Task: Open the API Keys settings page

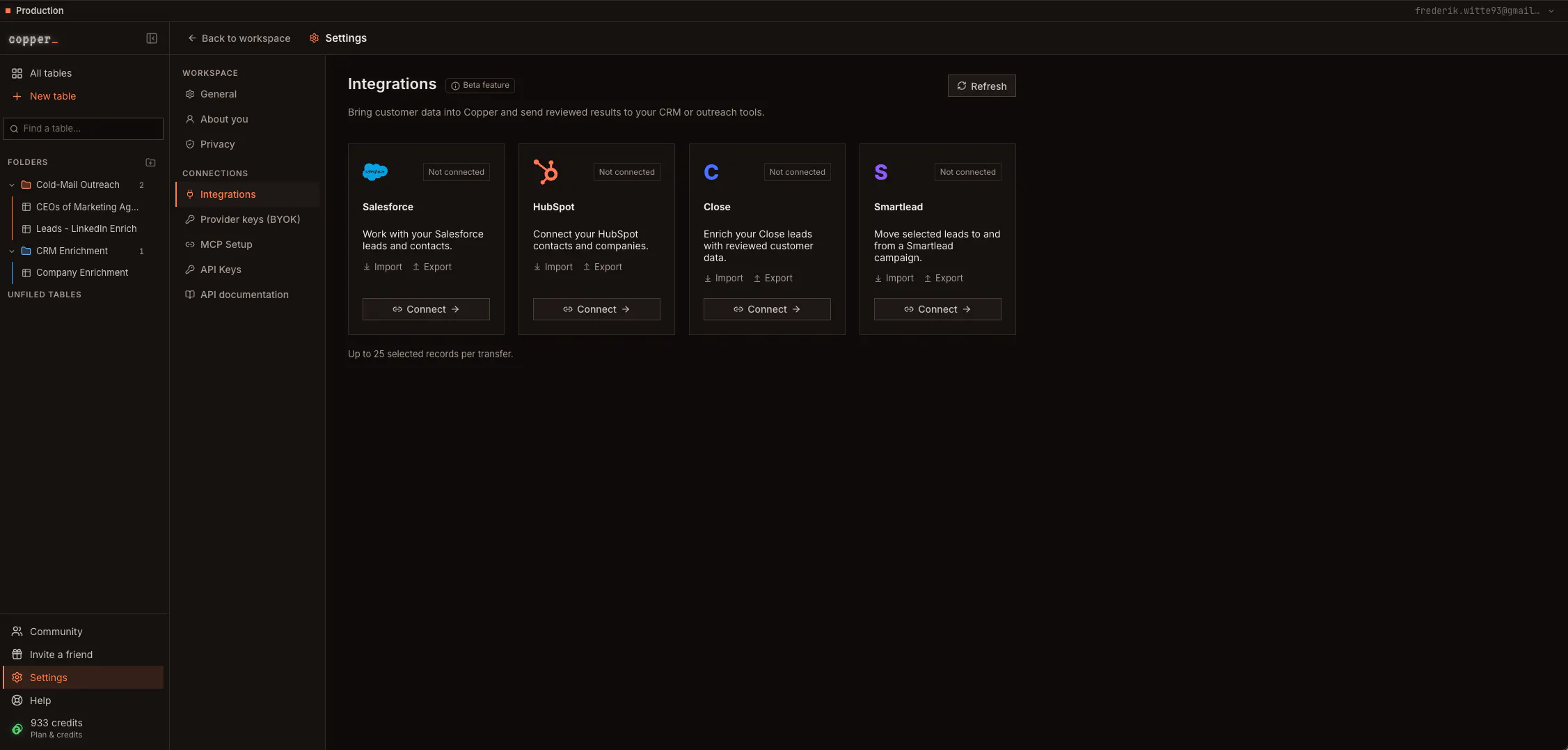Action: (x=248, y=269)
